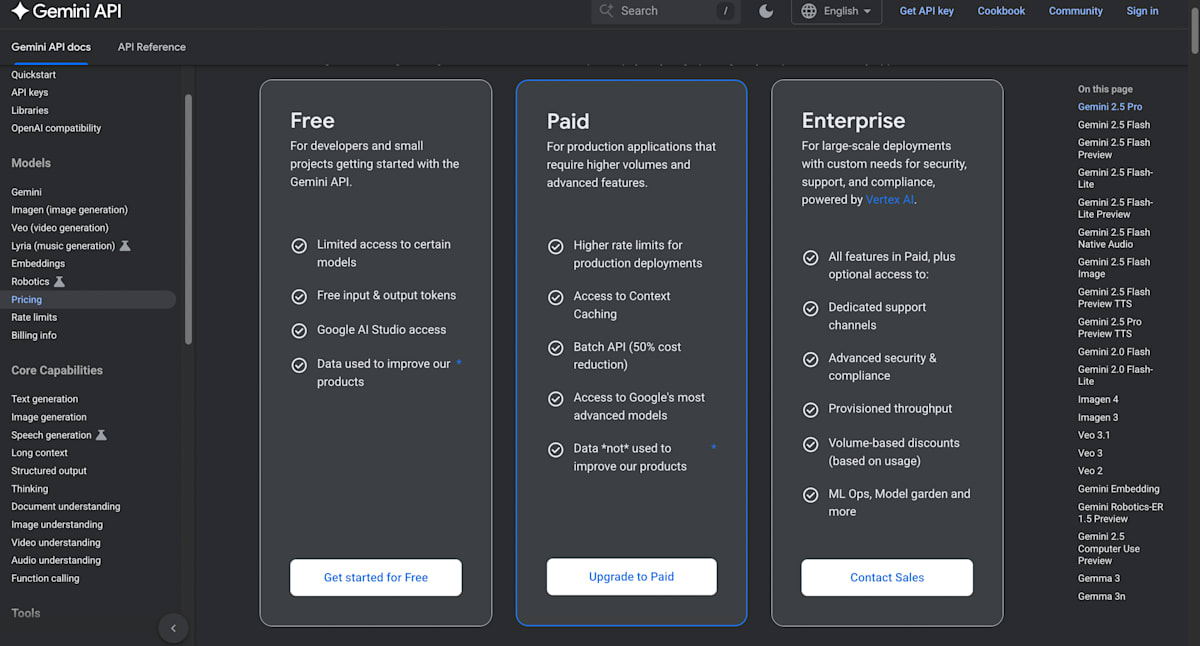1200x646 pixels.
Task: Toggle dark mode moon icon
Action: [x=766, y=11]
